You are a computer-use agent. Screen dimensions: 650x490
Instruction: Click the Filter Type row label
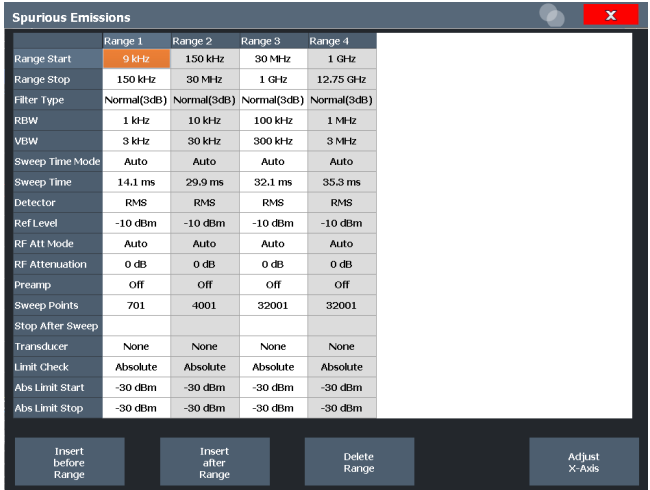58,100
